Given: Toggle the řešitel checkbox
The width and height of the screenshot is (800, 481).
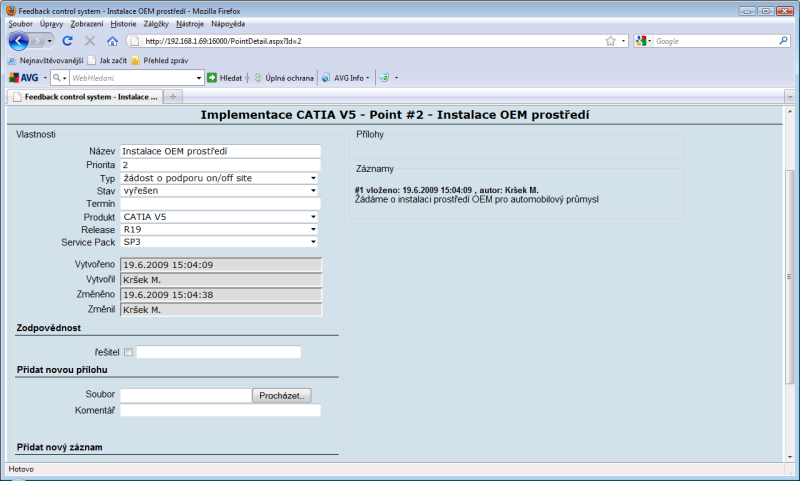Looking at the screenshot, I should pyautogui.click(x=129, y=352).
